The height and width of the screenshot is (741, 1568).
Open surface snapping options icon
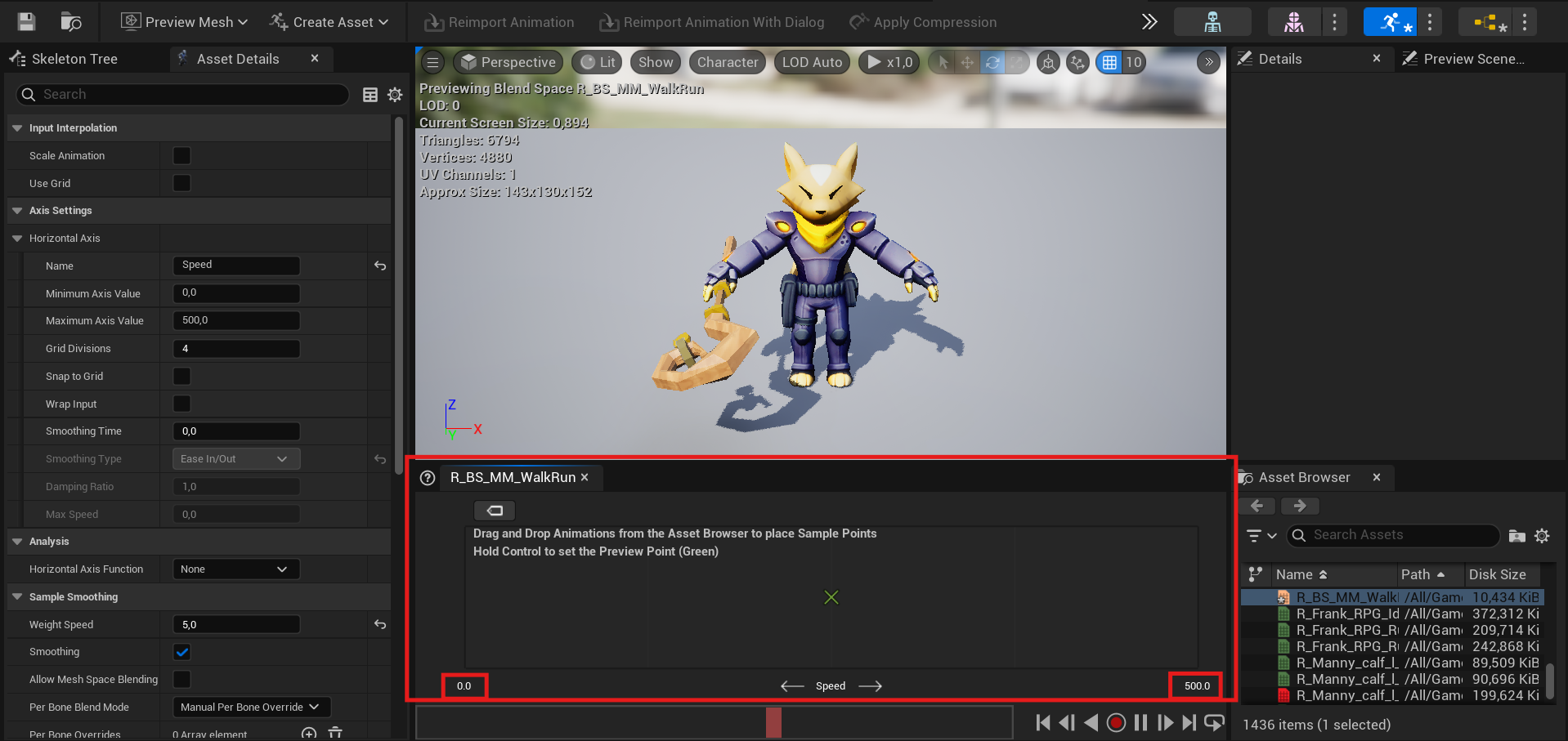1078,62
